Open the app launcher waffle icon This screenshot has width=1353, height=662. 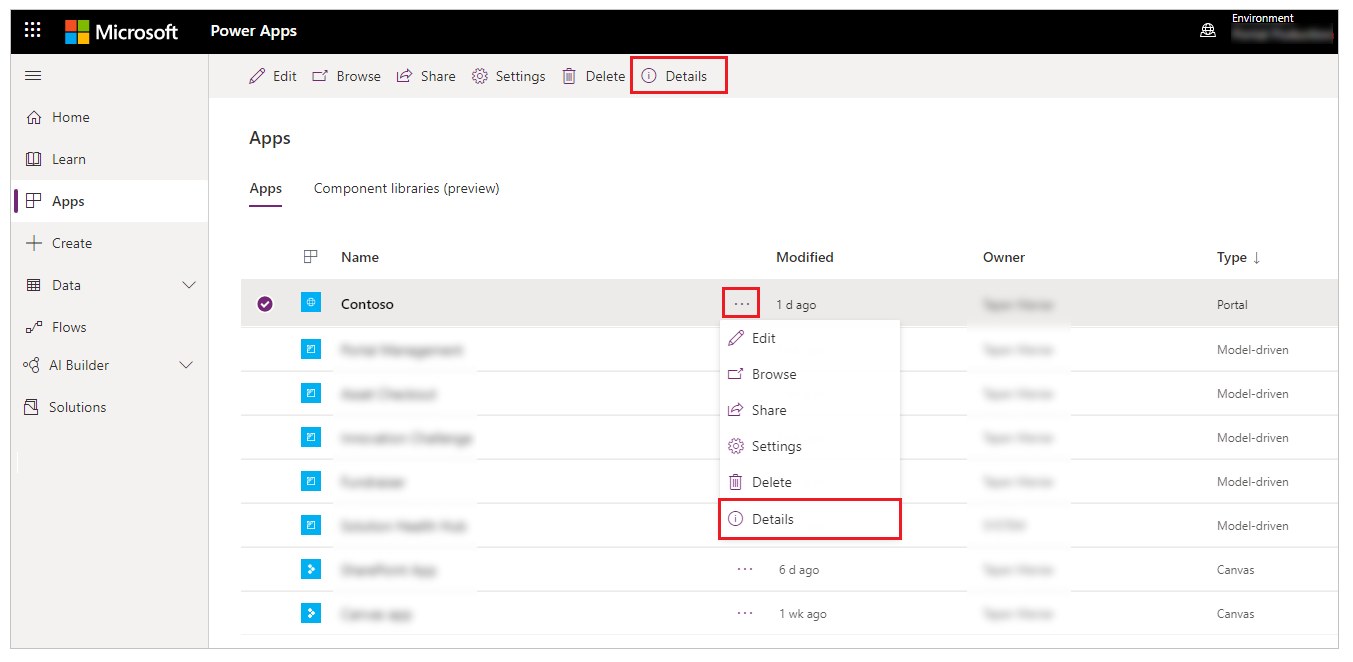(33, 30)
